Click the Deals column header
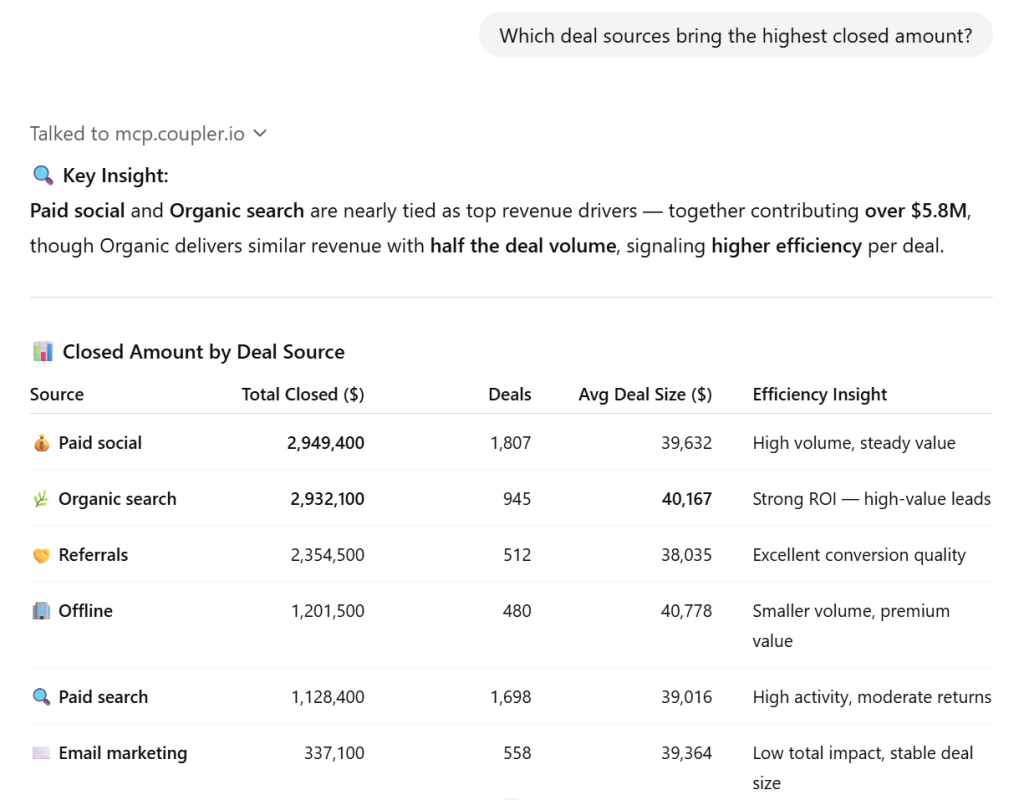The height and width of the screenshot is (800, 1024). [x=510, y=394]
